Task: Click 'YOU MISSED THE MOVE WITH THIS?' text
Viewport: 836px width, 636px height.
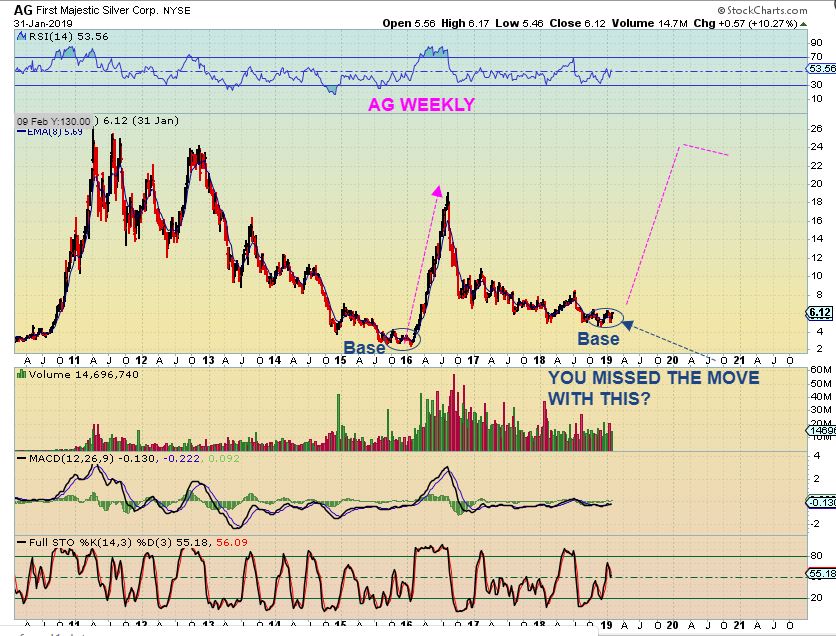Action: click(654, 388)
